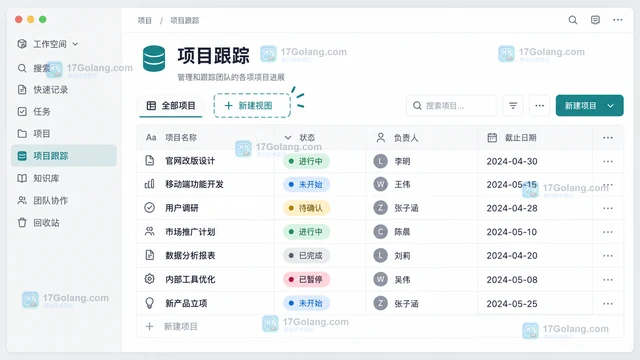Expand the 工作空间 workspace dropdown

click(75, 44)
